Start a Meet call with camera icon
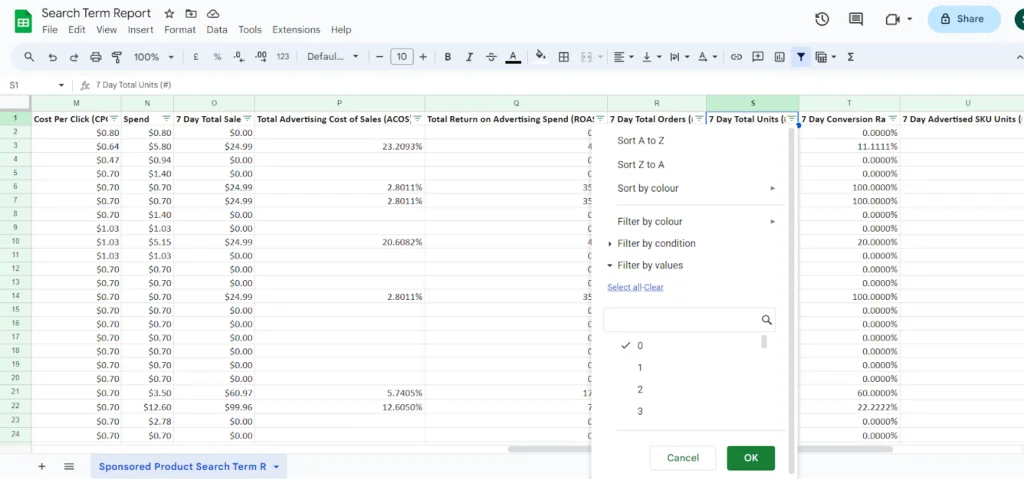 (x=893, y=19)
